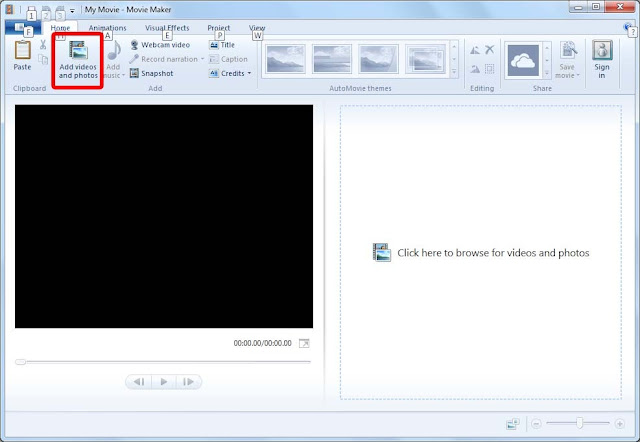This screenshot has width=640, height=442.
Task: Click the black video preview area
Action: 164,216
